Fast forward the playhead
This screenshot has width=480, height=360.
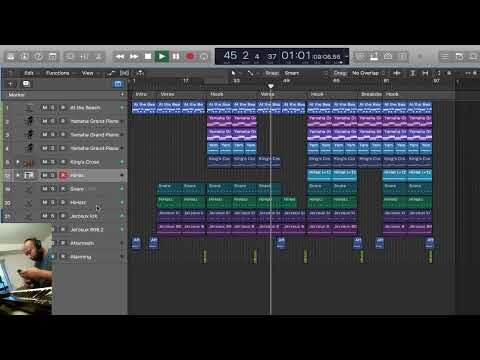[x=134, y=57]
